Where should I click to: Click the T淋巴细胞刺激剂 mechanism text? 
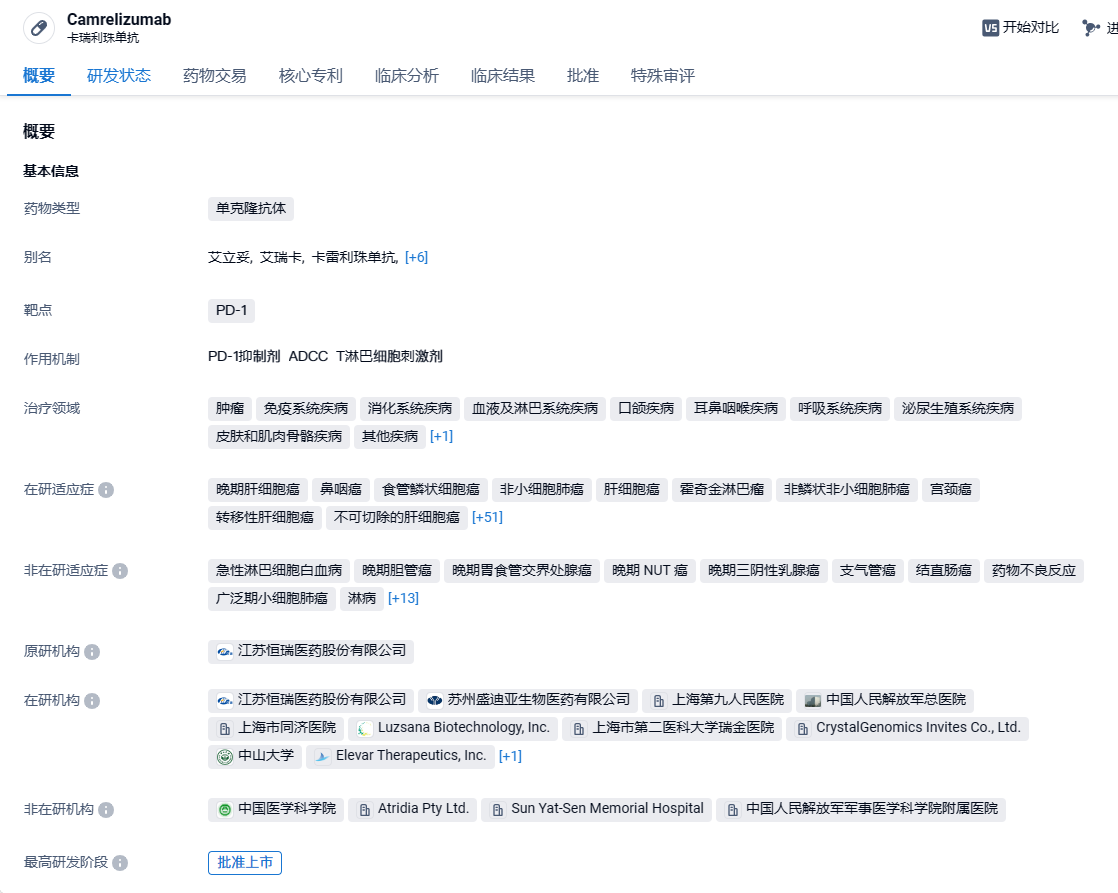click(389, 357)
